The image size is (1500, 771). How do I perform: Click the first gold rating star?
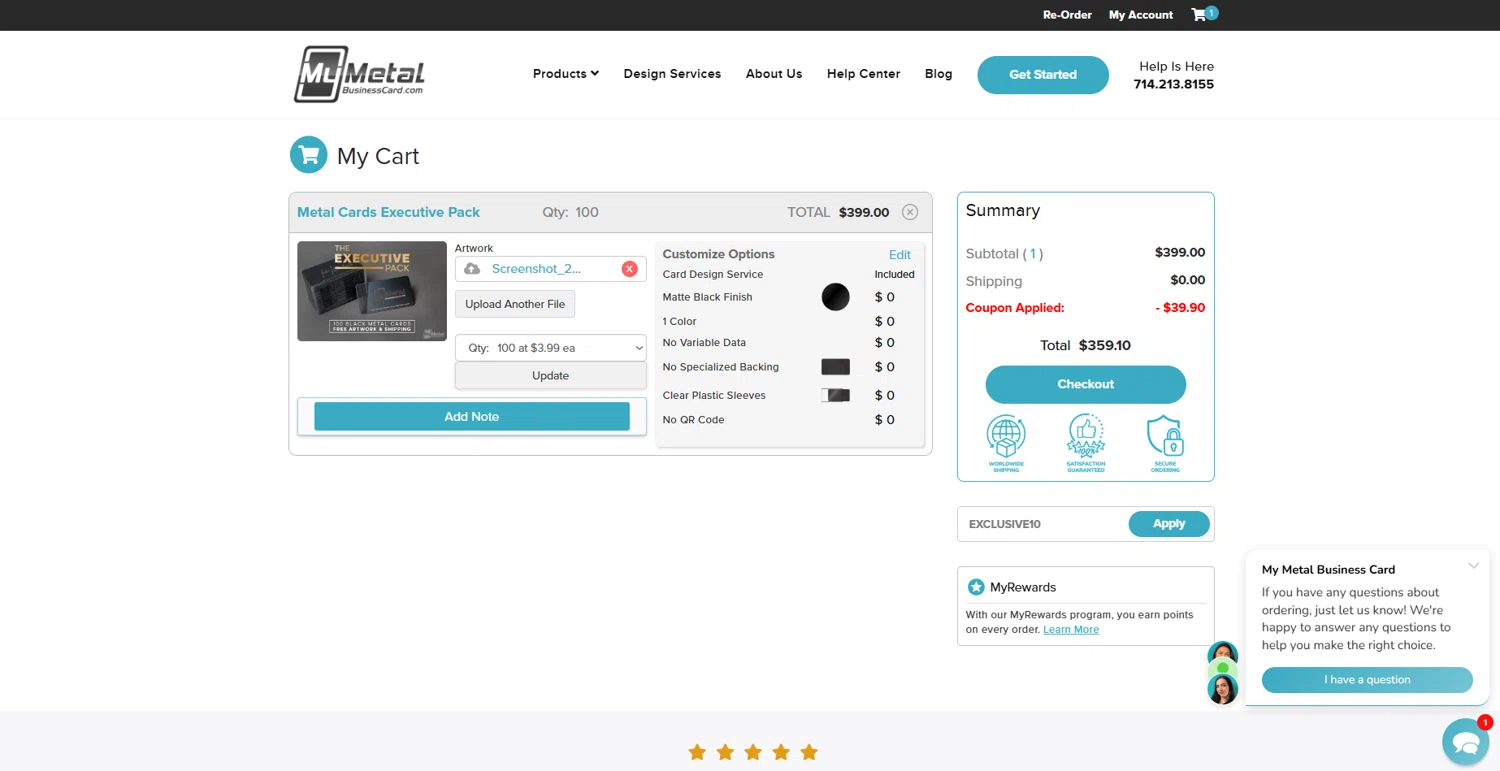click(697, 752)
